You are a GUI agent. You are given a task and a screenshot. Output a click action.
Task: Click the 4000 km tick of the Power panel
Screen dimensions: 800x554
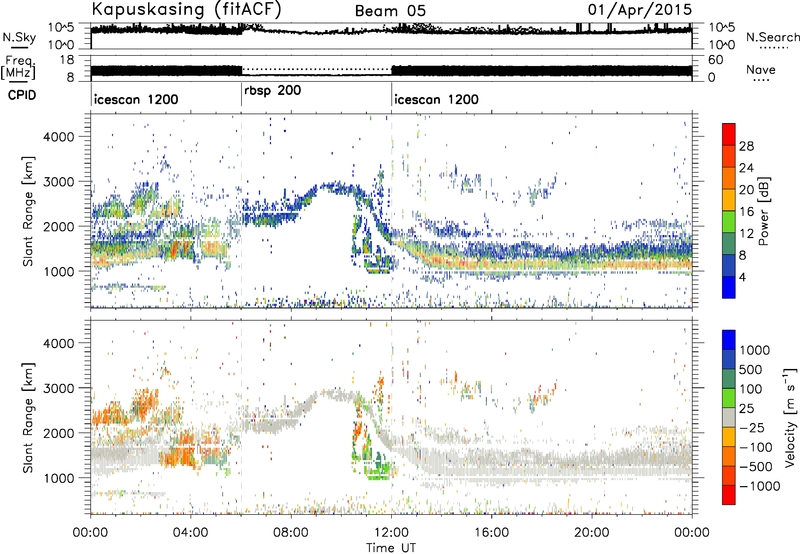point(58,137)
